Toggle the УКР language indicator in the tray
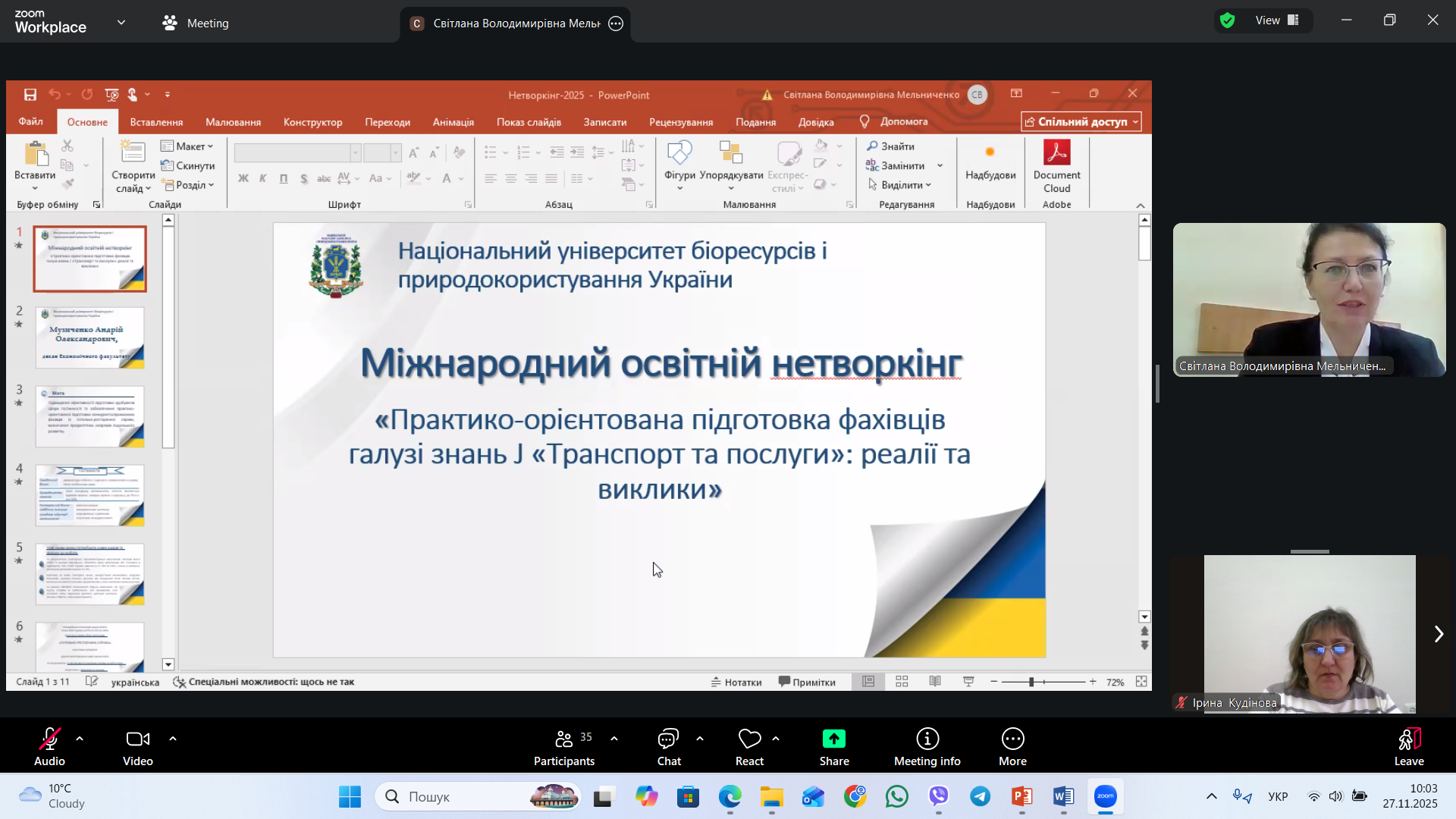 [x=1278, y=796]
